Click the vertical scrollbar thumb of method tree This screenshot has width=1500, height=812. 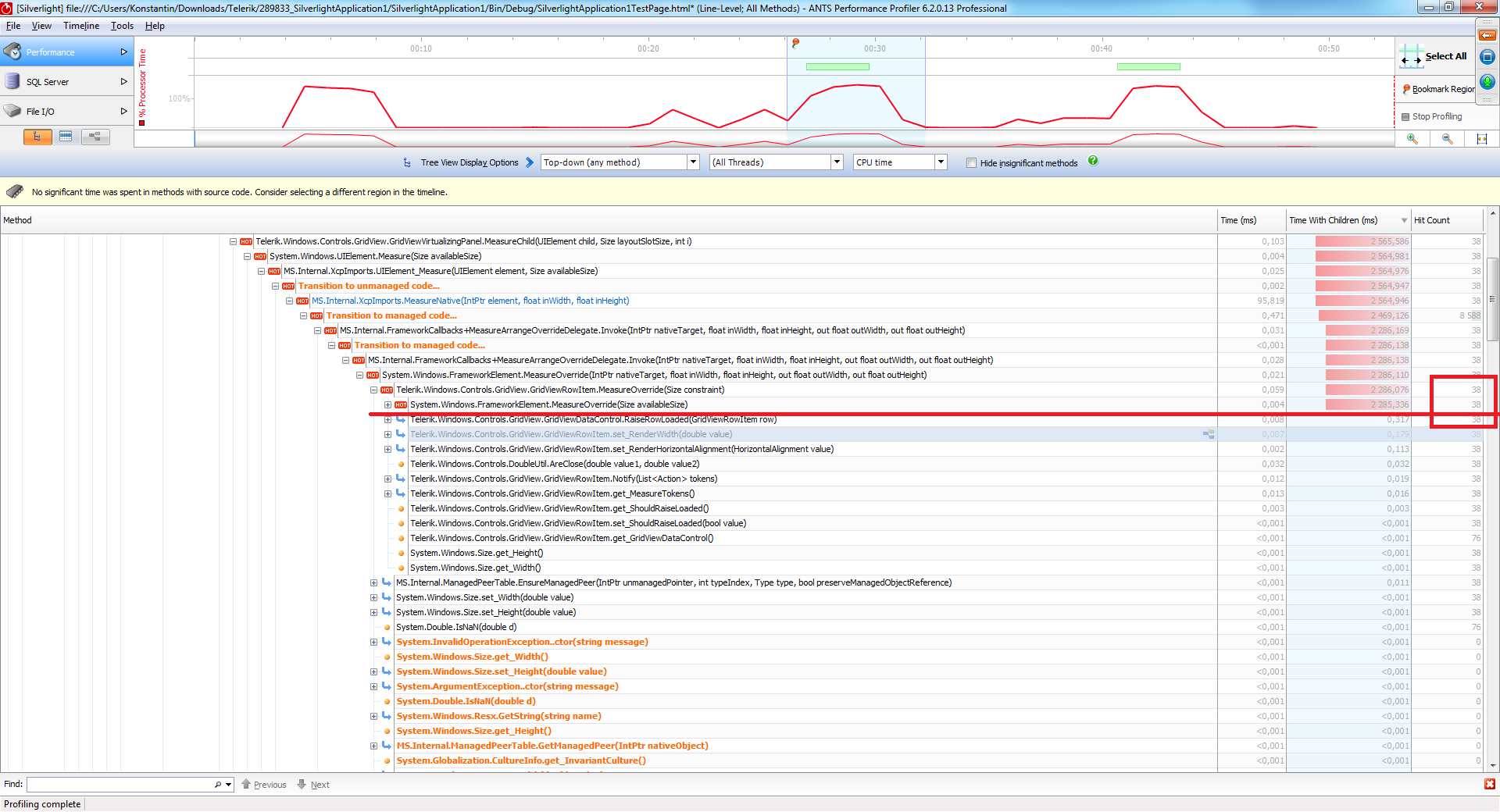tap(1492, 299)
